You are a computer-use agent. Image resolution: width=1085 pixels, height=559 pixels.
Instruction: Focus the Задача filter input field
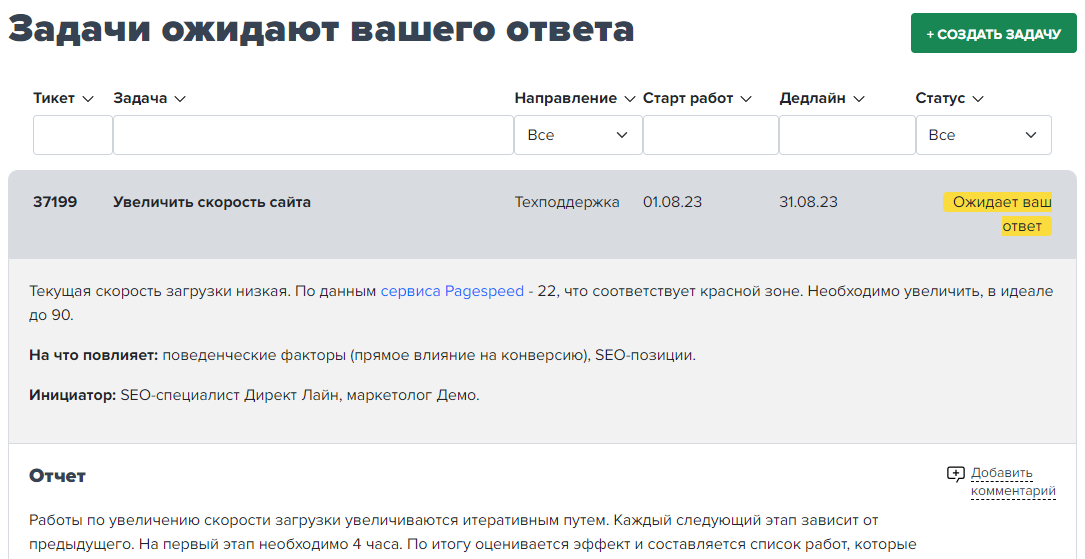click(313, 135)
